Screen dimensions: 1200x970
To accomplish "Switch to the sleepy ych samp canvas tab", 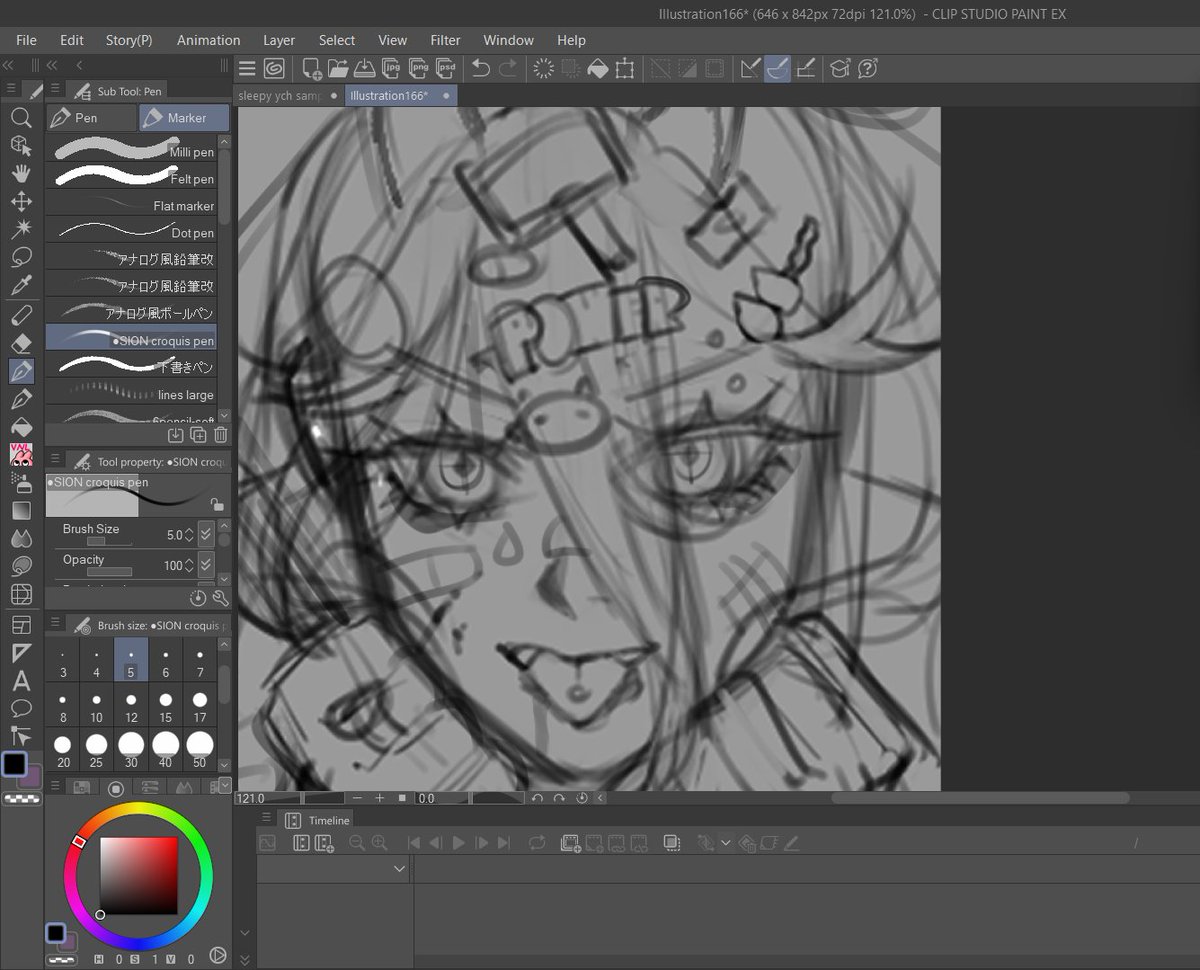I will [x=285, y=96].
